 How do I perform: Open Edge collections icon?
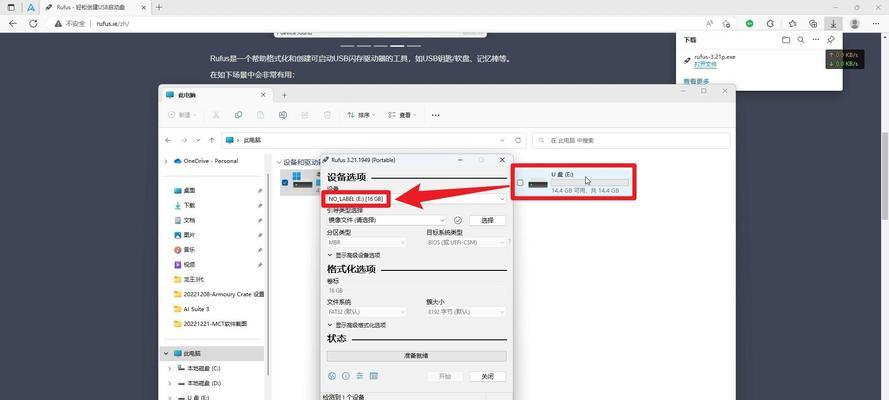tap(813, 24)
